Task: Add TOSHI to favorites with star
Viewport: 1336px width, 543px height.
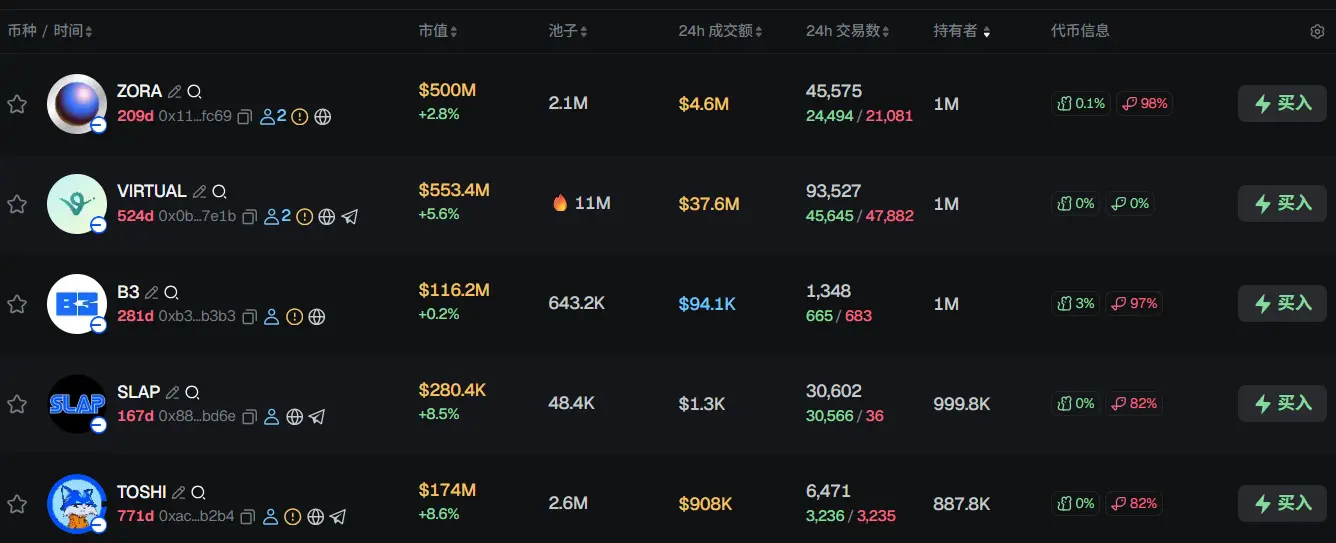Action: point(17,504)
